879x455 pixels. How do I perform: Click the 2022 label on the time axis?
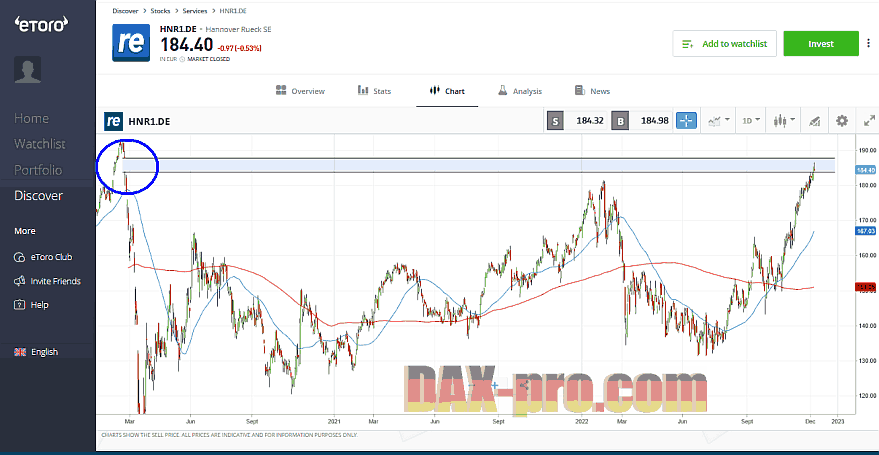point(582,420)
